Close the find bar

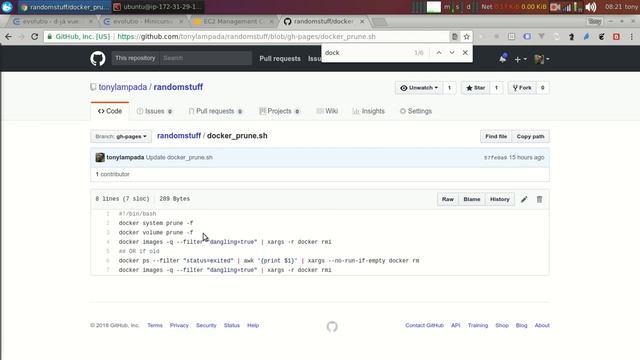click(x=465, y=53)
